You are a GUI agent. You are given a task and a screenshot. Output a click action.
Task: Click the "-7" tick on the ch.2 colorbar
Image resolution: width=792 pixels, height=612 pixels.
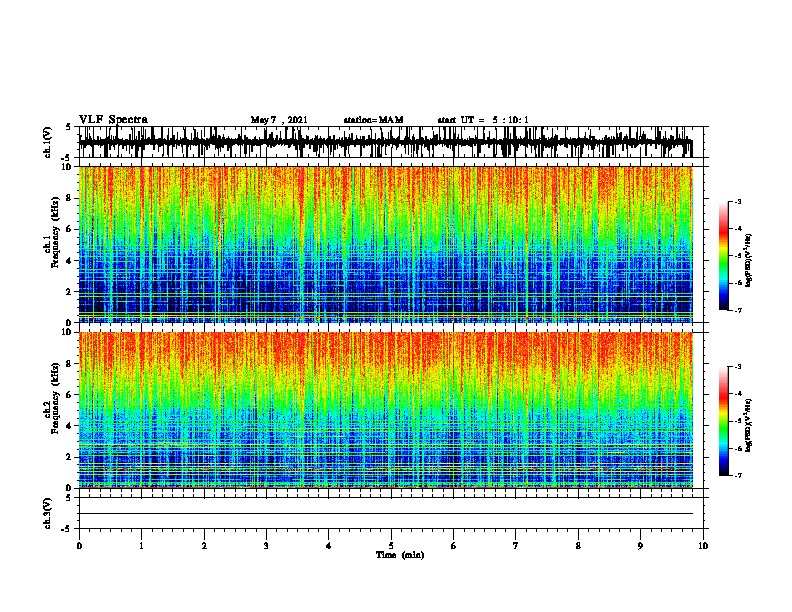(x=738, y=476)
